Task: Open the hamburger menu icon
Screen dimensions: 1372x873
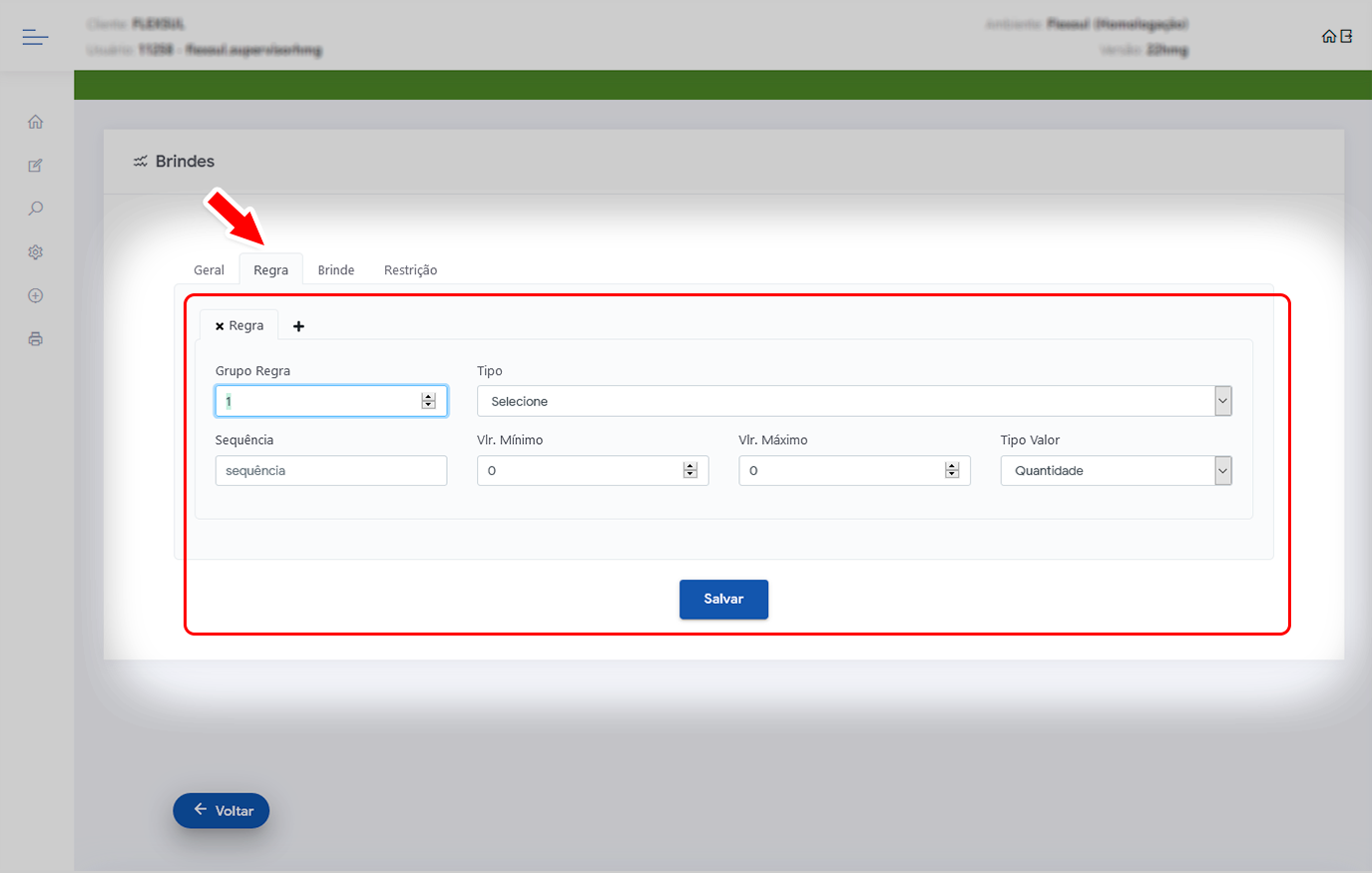Action: pyautogui.click(x=35, y=38)
